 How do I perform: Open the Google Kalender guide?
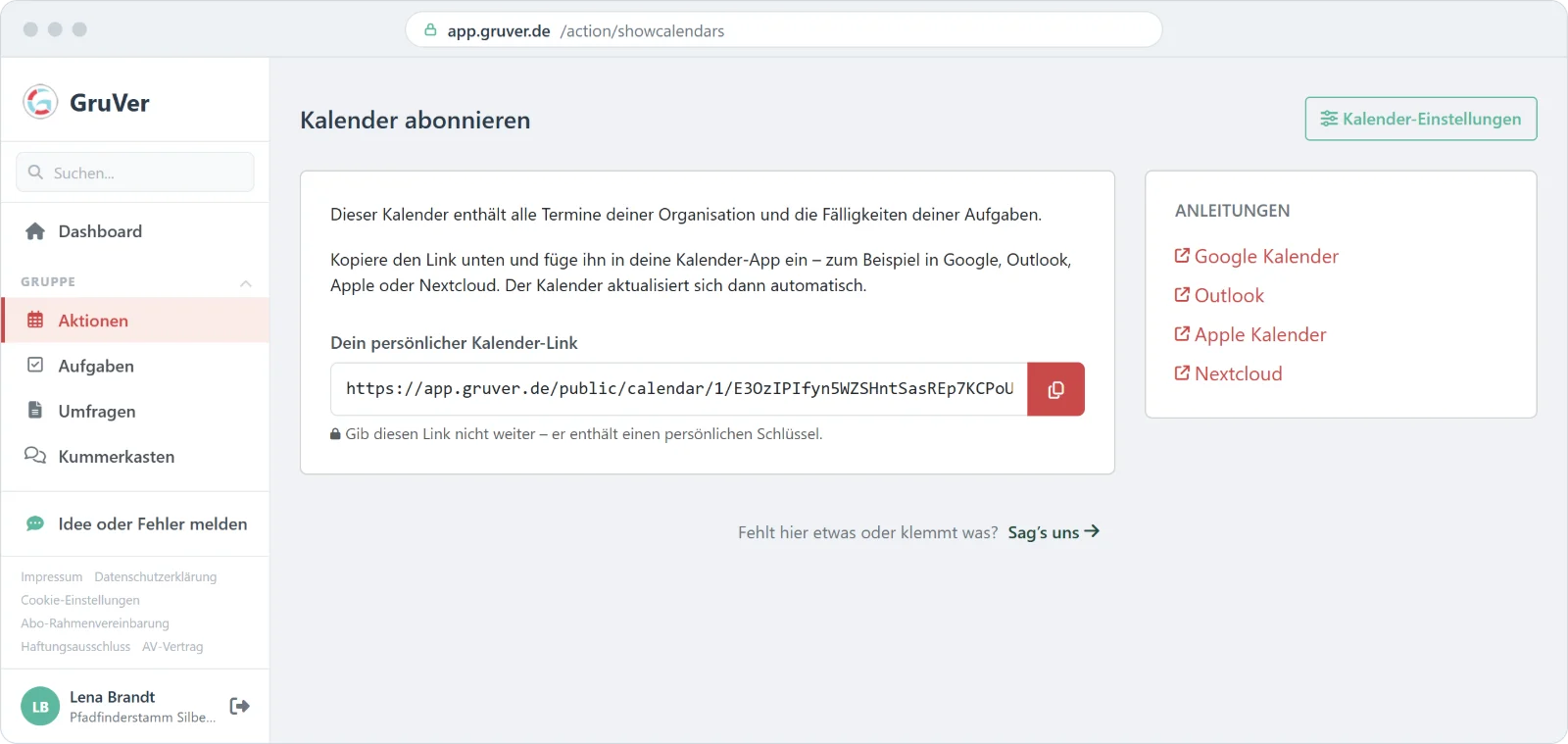[1256, 256]
